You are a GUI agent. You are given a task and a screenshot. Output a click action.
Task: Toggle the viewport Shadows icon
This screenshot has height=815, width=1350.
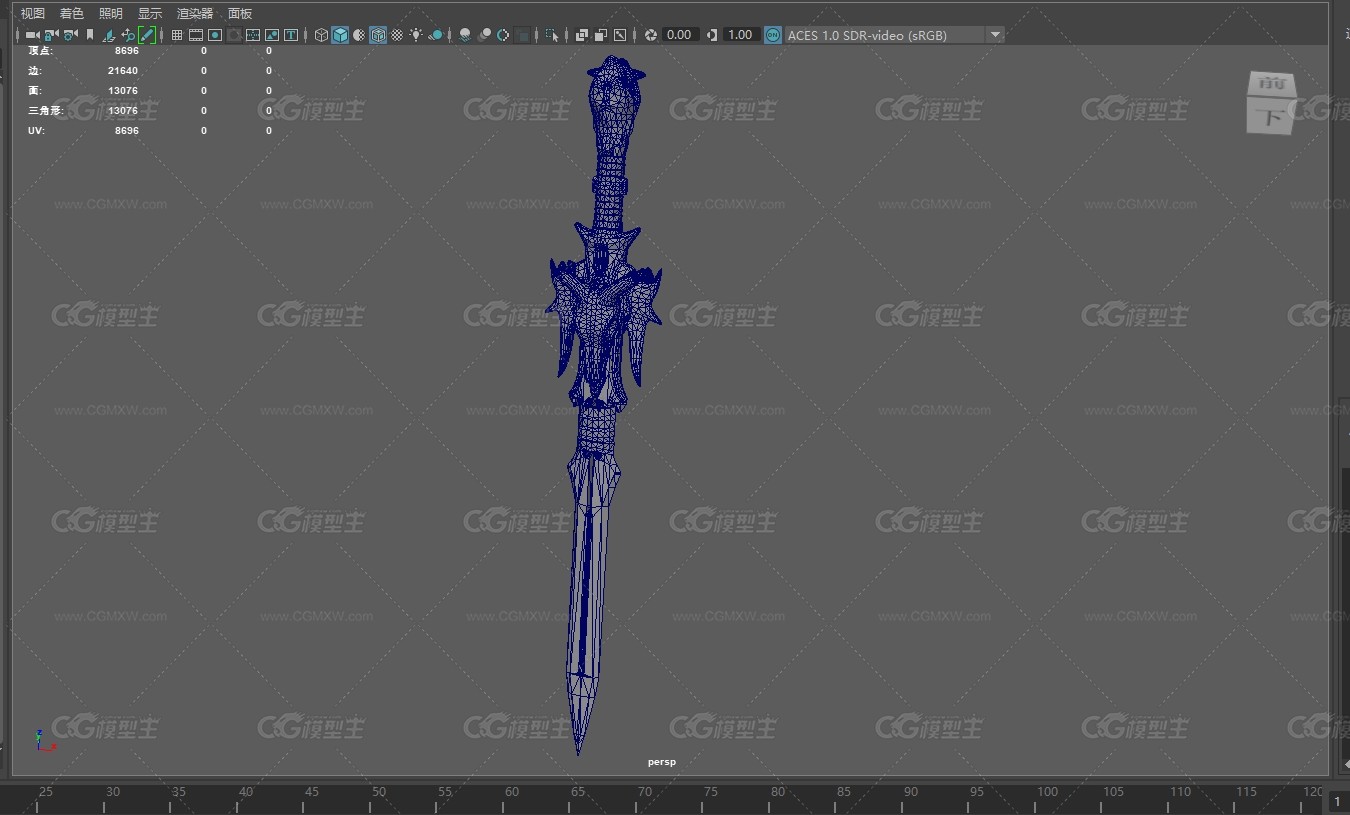coord(436,35)
